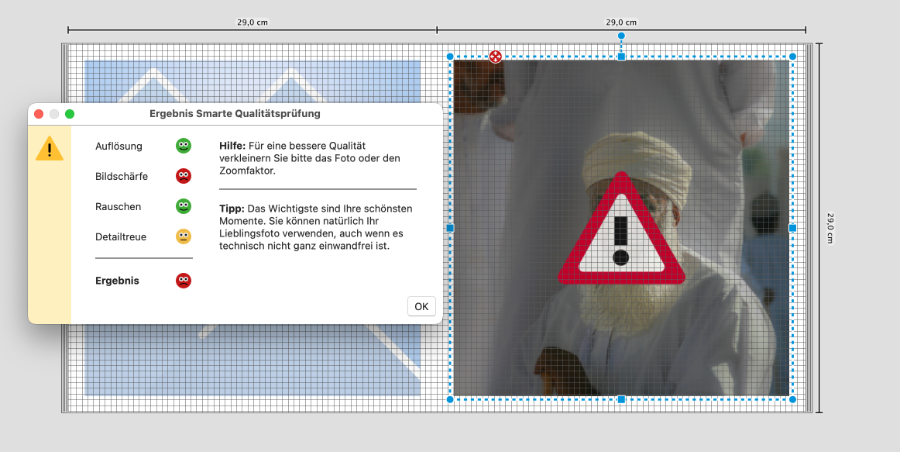The width and height of the screenshot is (900, 452).
Task: Close the Ergebnis Smarte Qualitätsprüfung dialog
Action: coord(39,114)
